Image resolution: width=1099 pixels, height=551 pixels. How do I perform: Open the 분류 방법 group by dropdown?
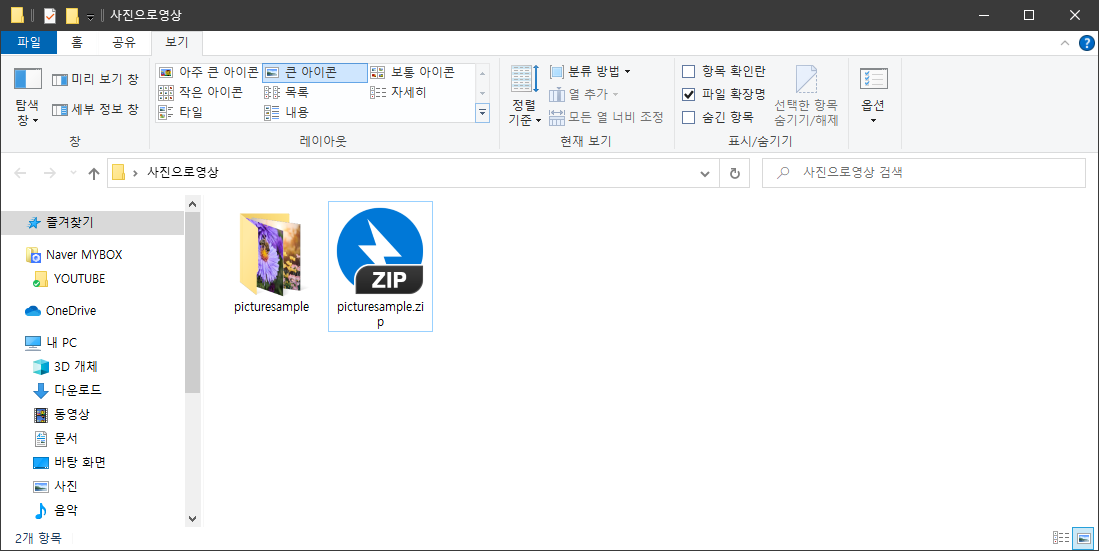pyautogui.click(x=589, y=72)
